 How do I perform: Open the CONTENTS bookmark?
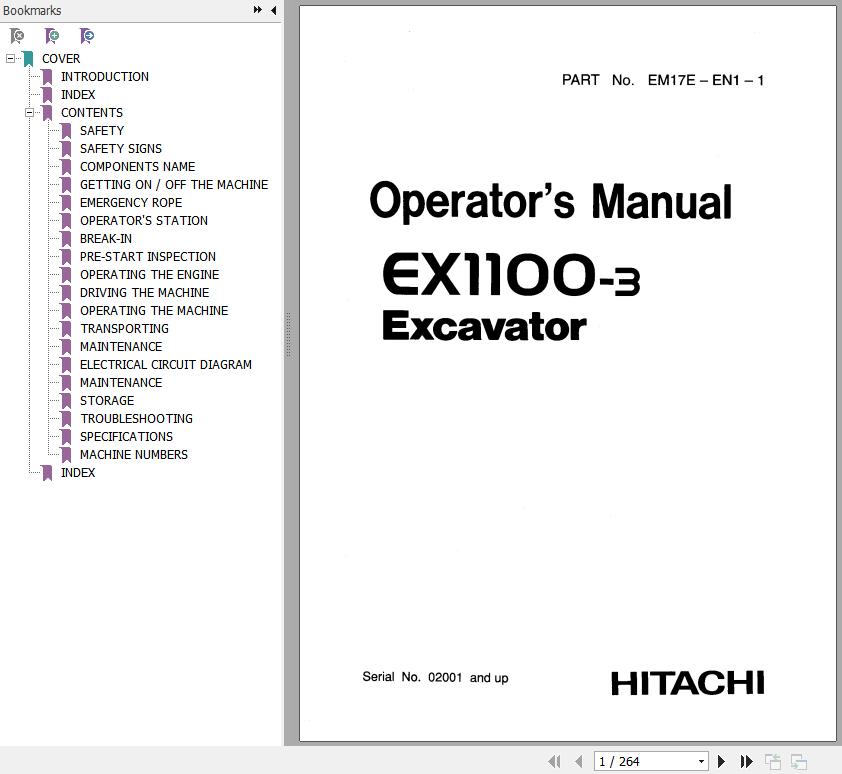tap(92, 113)
